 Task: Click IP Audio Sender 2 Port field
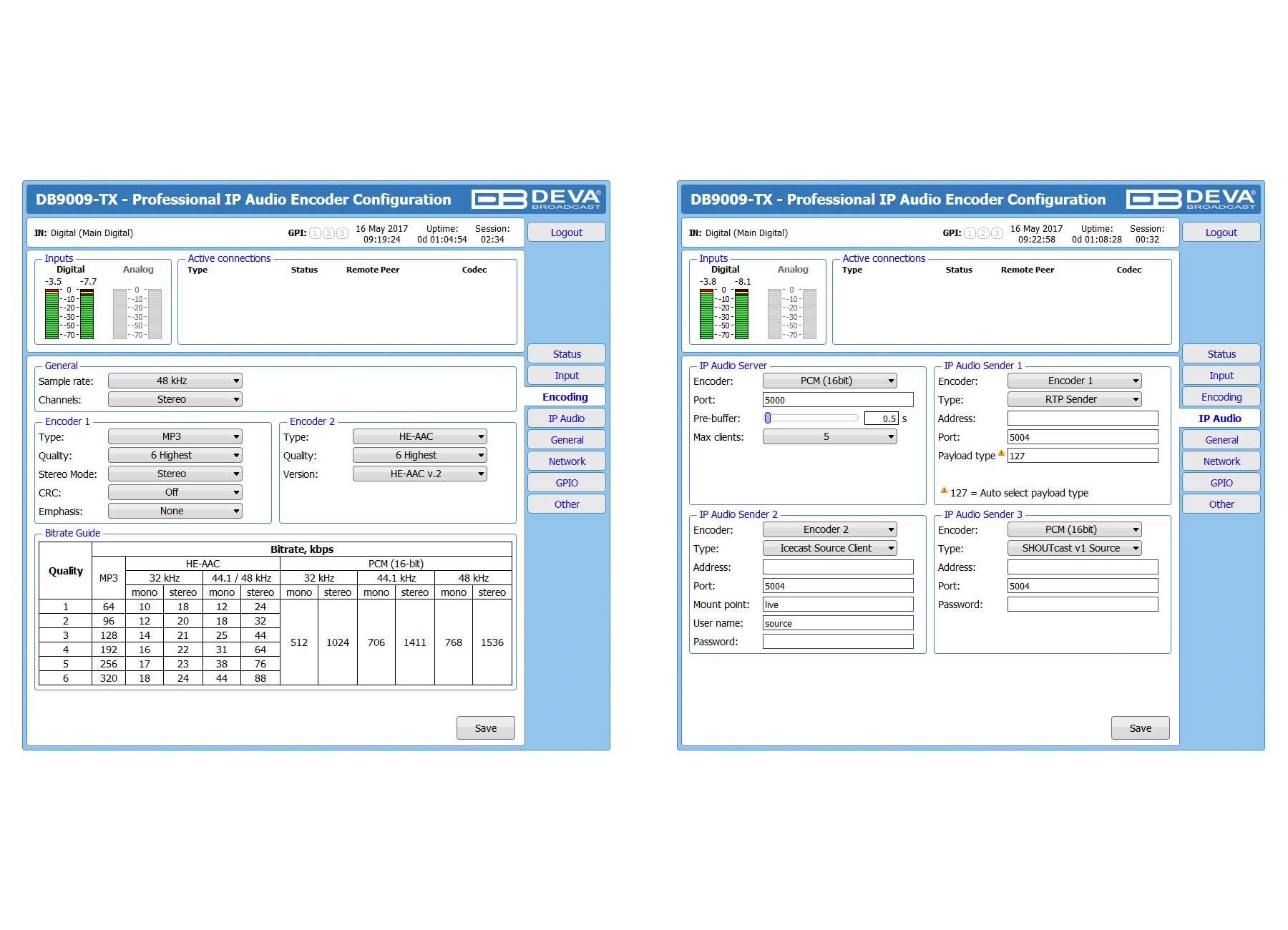[x=838, y=586]
